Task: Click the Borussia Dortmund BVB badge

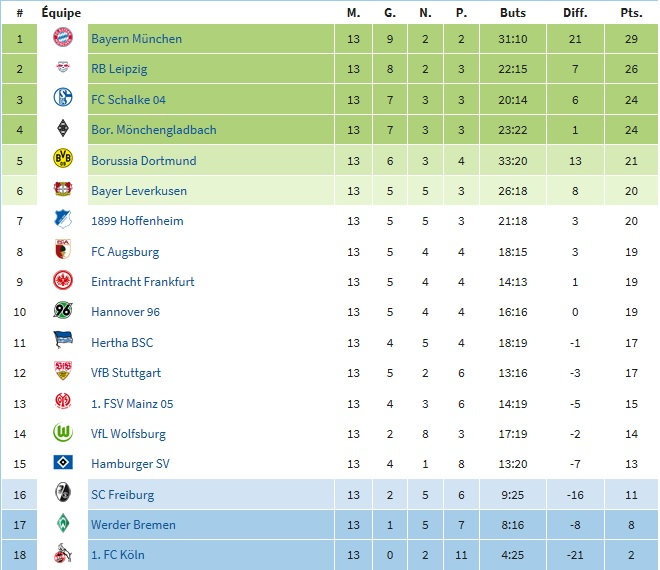Action: coord(63,160)
